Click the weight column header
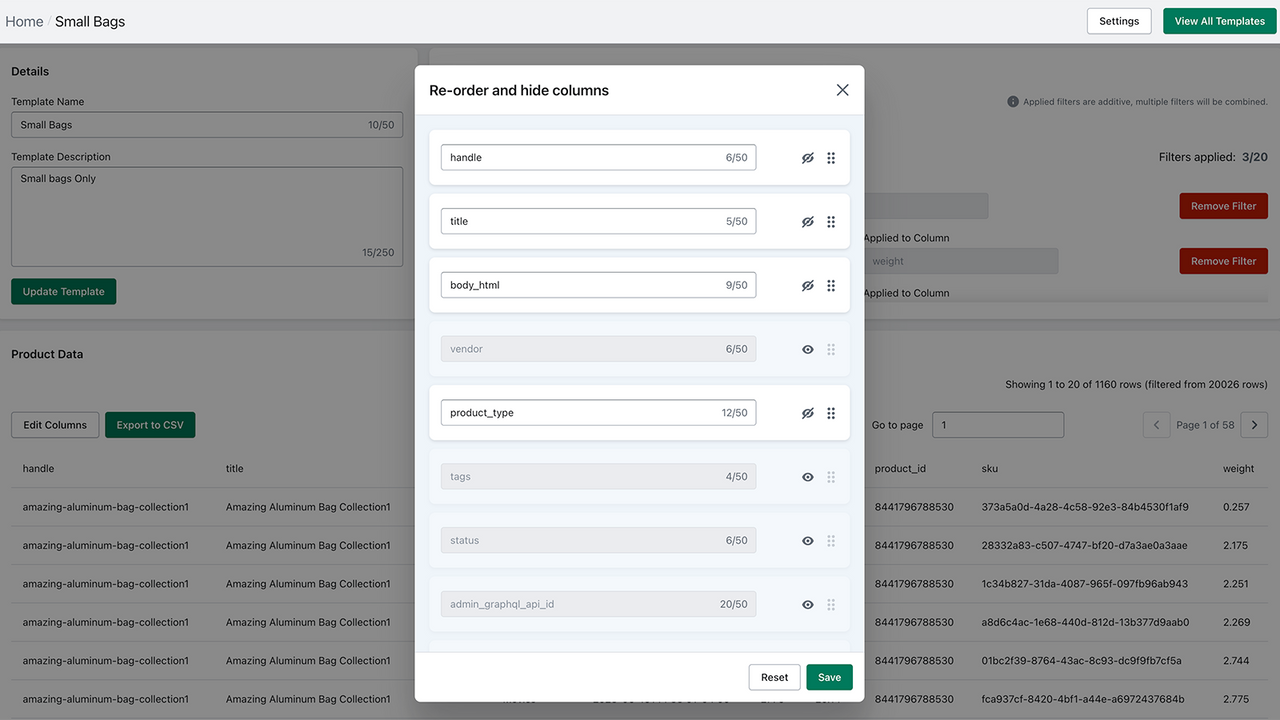This screenshot has width=1280, height=720. pos(1238,468)
